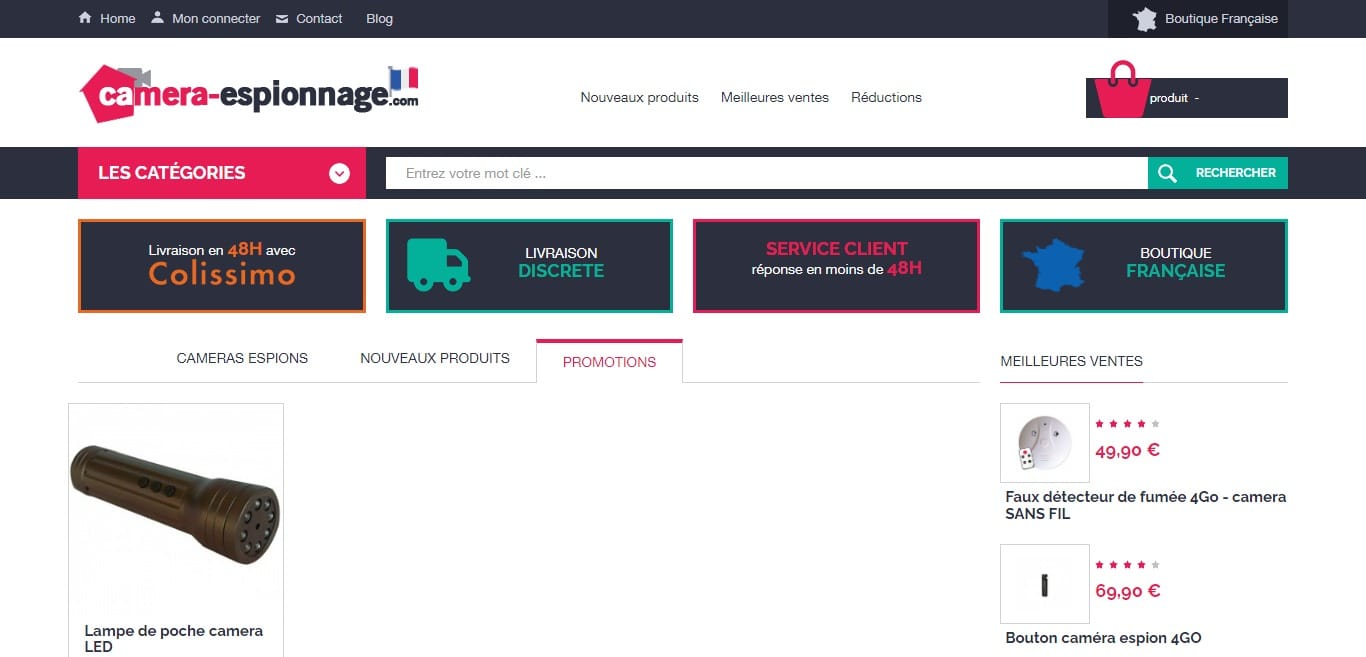
Task: Open the pink shopping bag cart icon
Action: pyautogui.click(x=1123, y=90)
